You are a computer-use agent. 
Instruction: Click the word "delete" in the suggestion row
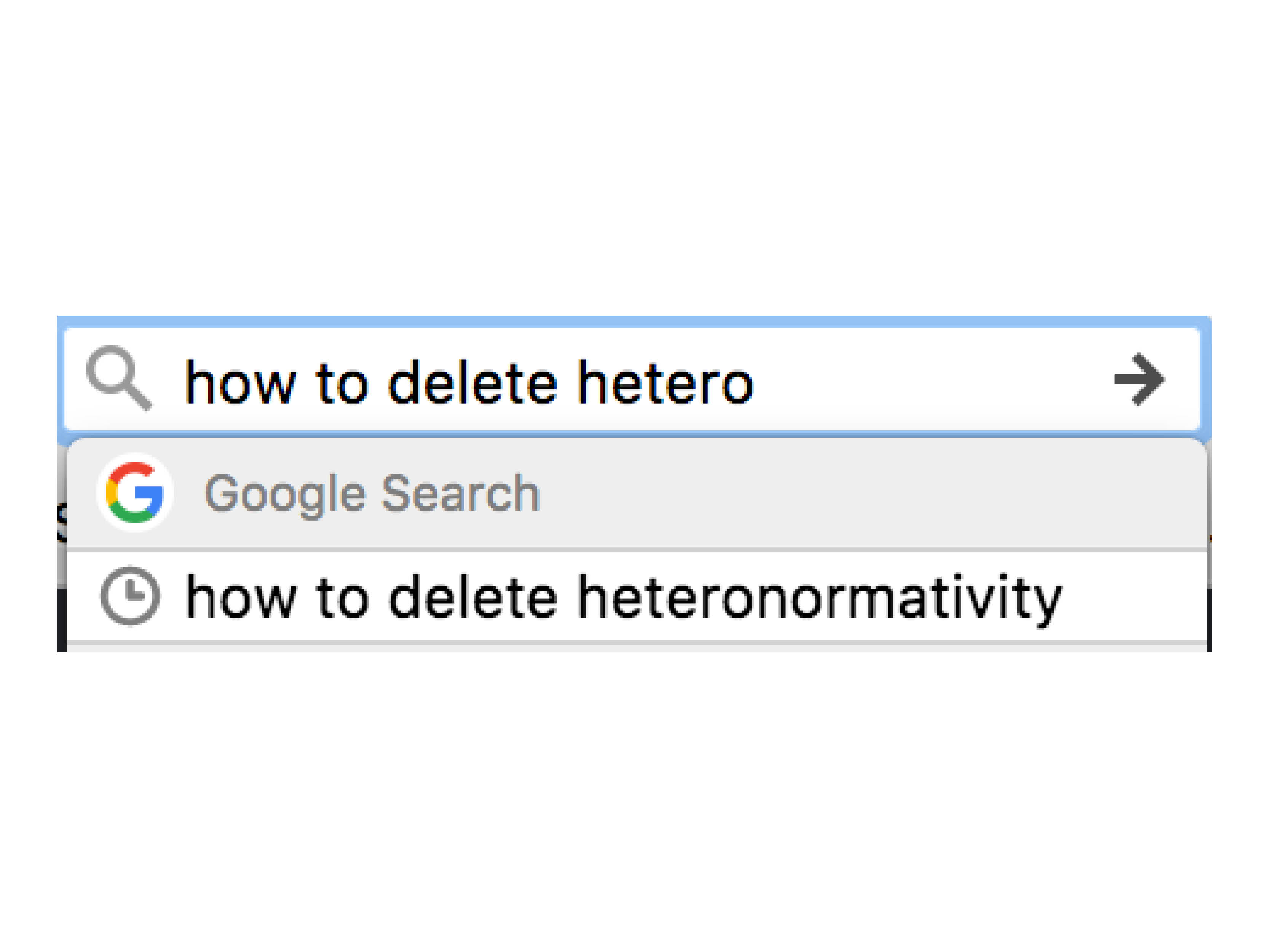[473, 597]
